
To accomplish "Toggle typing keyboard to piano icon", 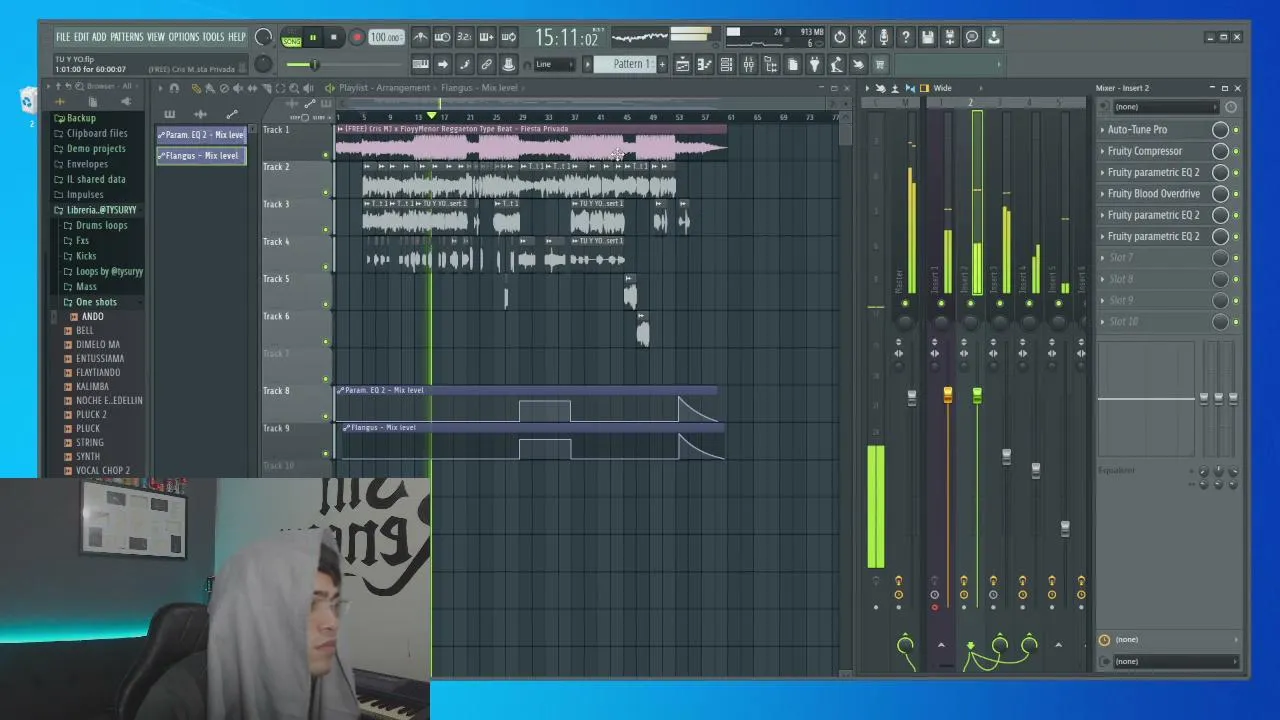I will click(421, 64).
